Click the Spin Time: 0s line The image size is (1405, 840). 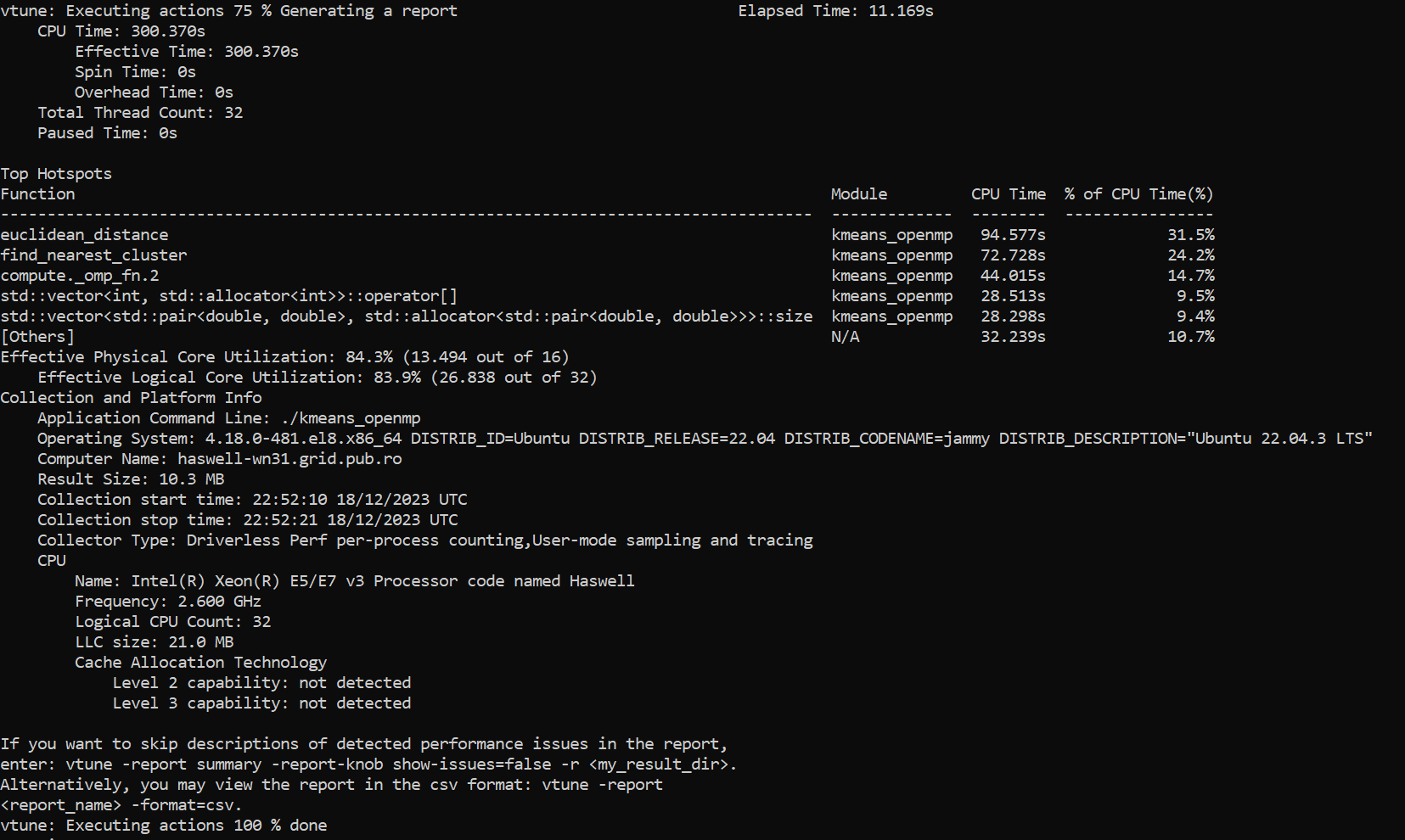(135, 72)
